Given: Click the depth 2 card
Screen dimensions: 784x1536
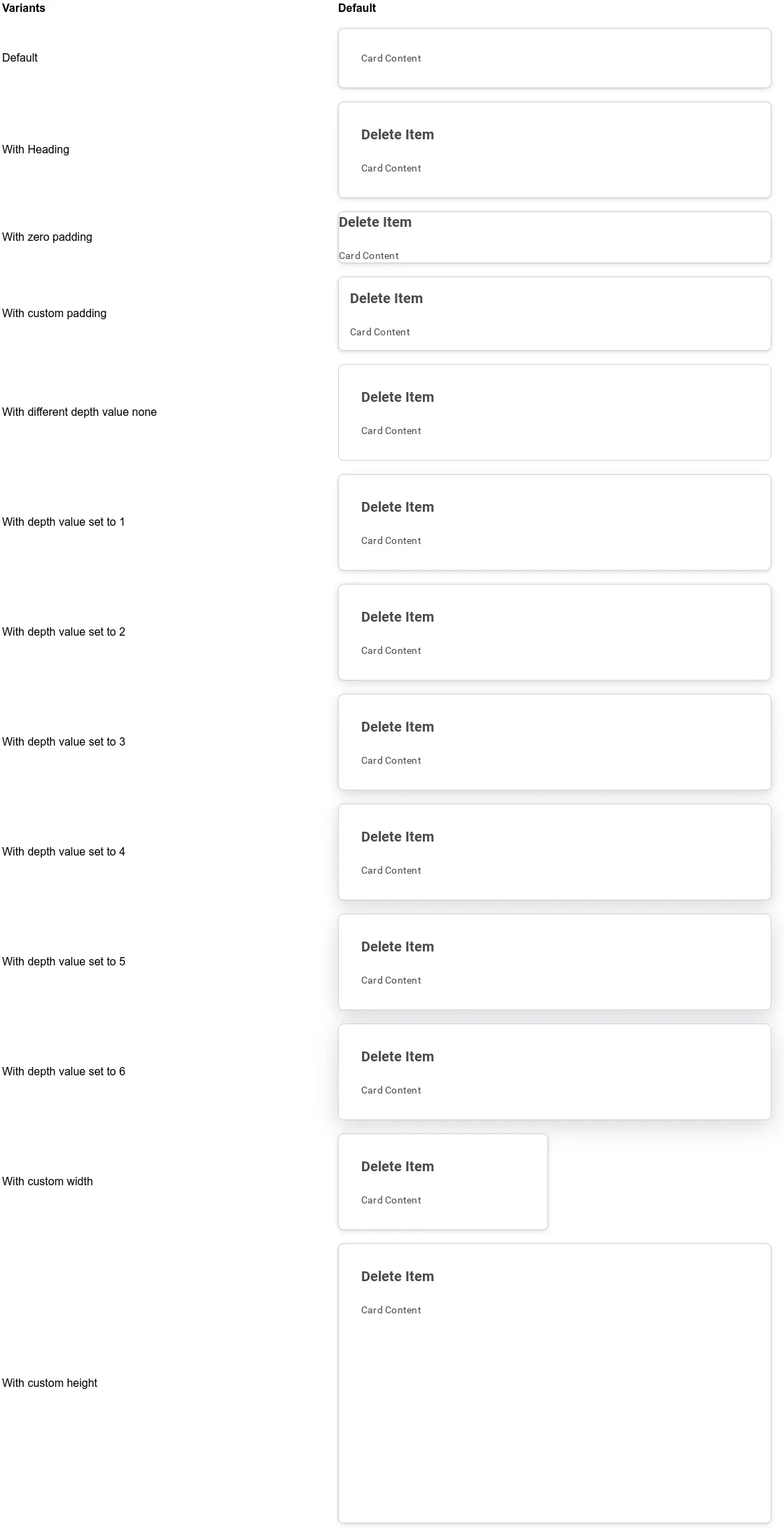Looking at the screenshot, I should click(554, 632).
